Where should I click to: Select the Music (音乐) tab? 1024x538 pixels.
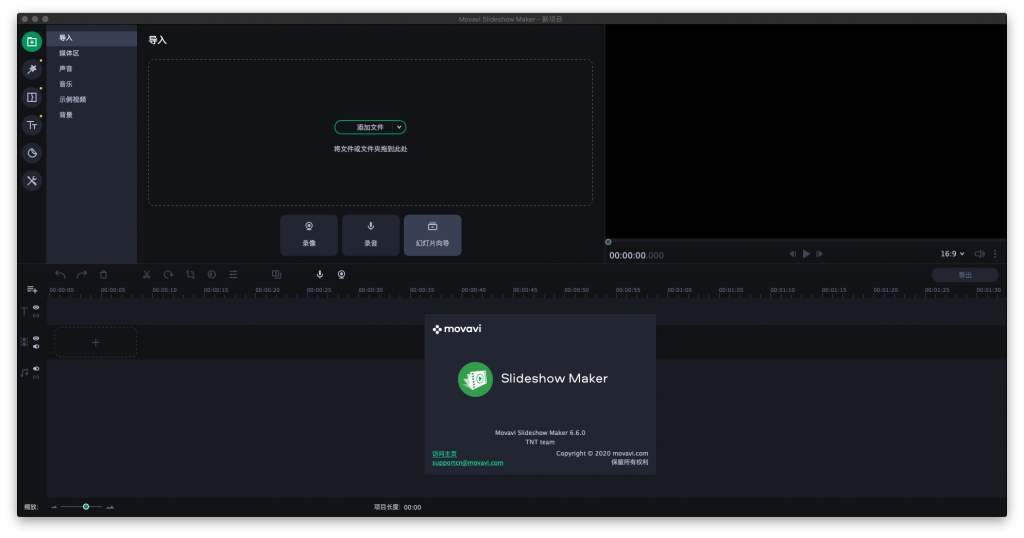pyautogui.click(x=91, y=84)
